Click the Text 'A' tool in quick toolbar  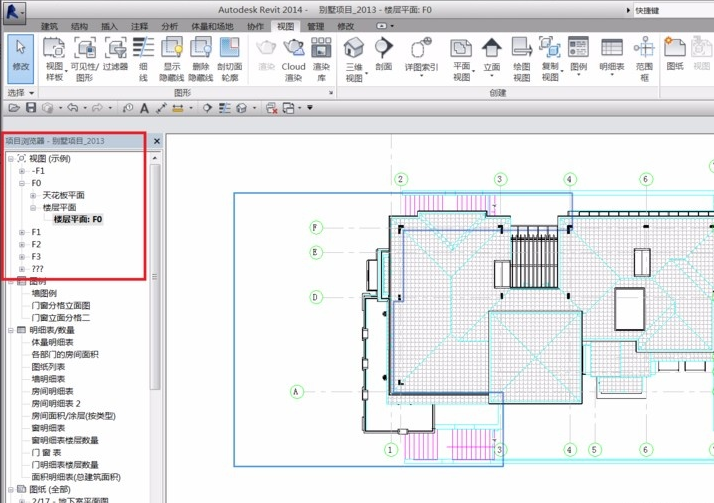144,108
